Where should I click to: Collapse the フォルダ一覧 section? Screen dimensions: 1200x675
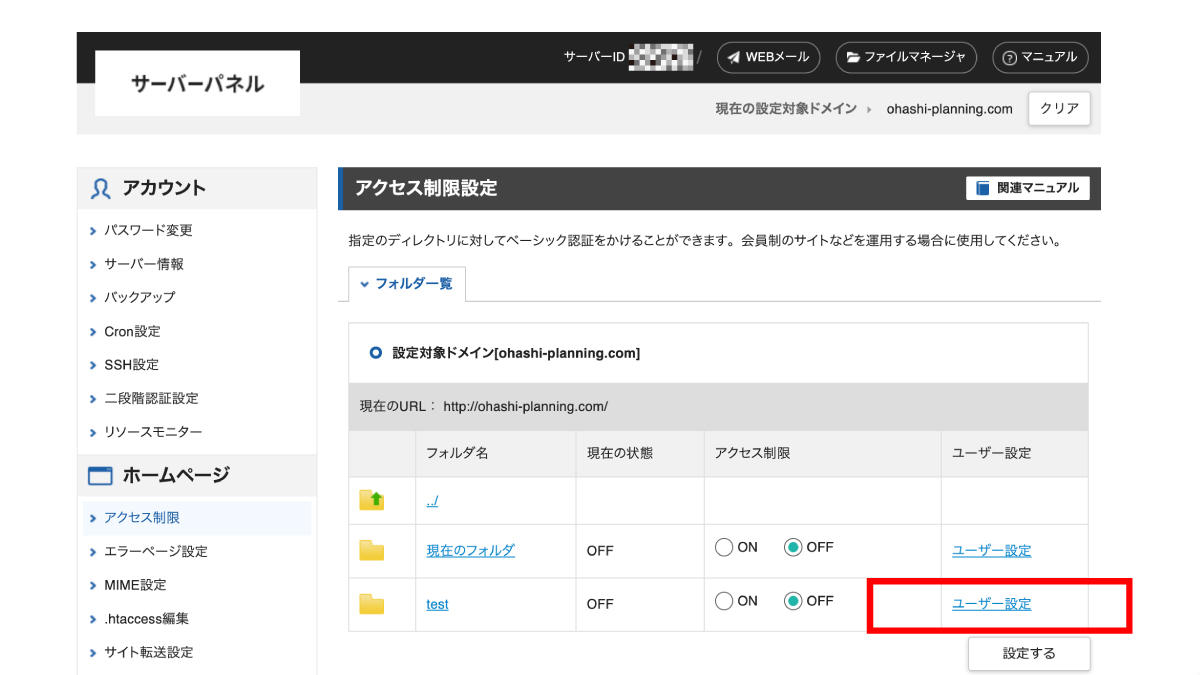365,284
